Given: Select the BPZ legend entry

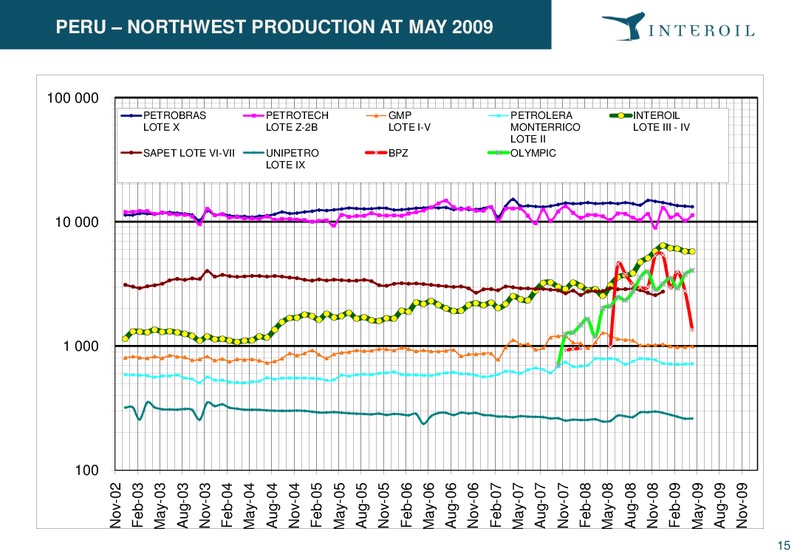Looking at the screenshot, I should [x=387, y=153].
